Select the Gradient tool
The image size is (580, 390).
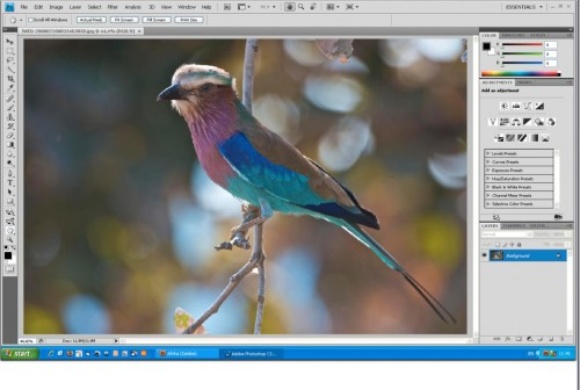tap(10, 145)
